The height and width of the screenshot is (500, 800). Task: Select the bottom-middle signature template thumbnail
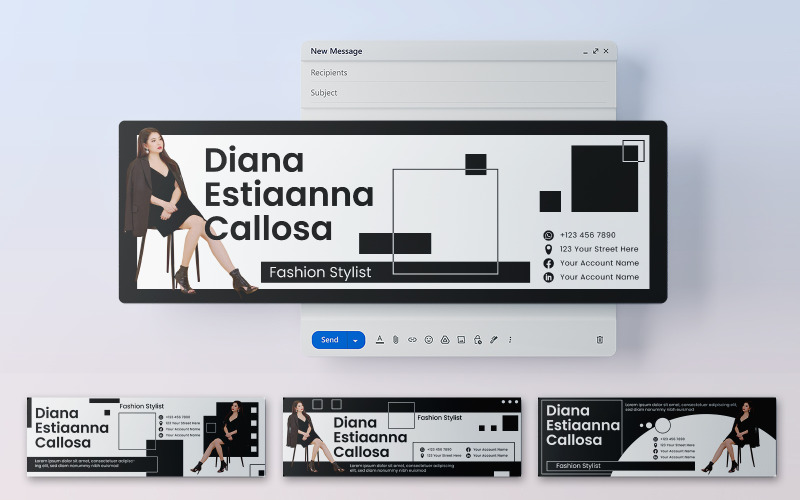click(400, 436)
